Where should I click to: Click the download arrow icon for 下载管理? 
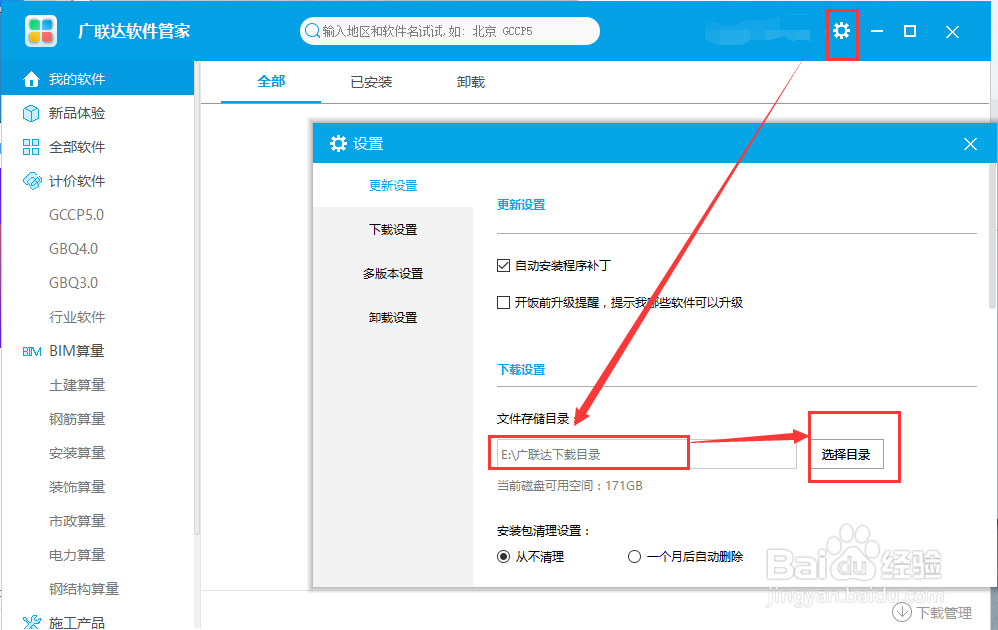pos(901,613)
